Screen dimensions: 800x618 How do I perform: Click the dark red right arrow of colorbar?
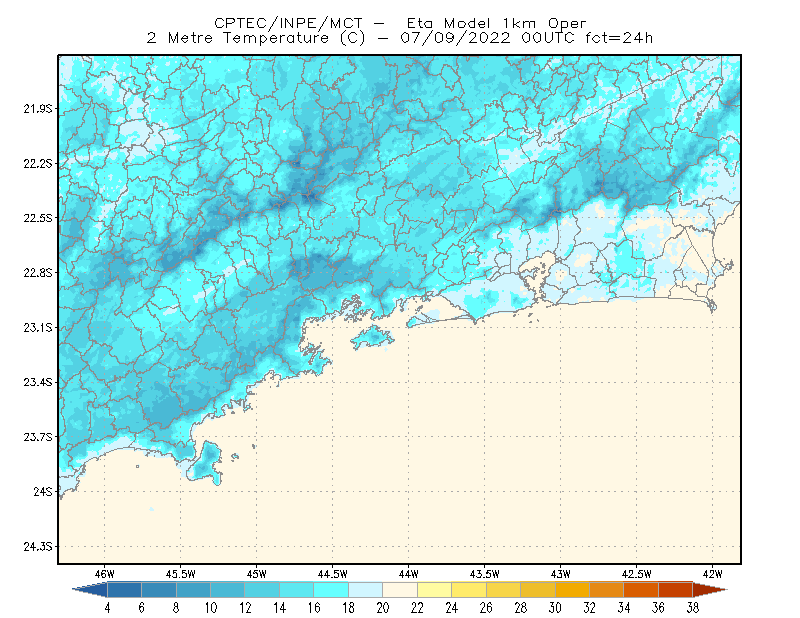pyautogui.click(x=710, y=590)
